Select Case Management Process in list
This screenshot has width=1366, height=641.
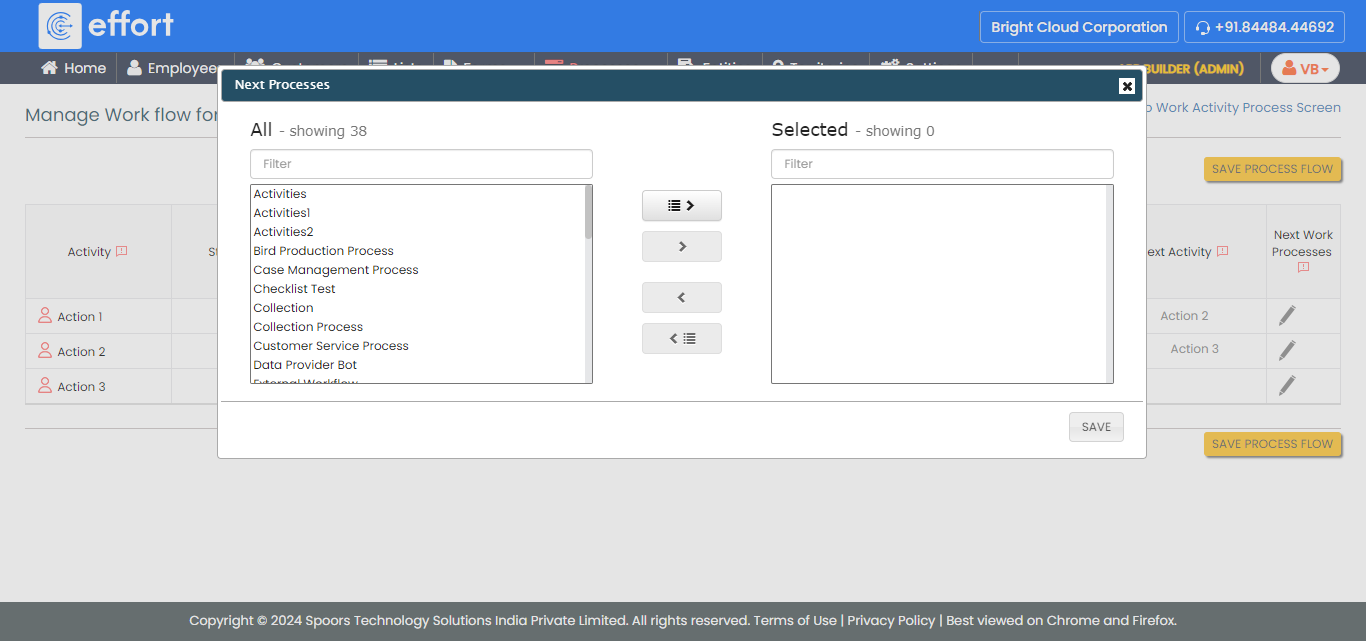tap(335, 270)
